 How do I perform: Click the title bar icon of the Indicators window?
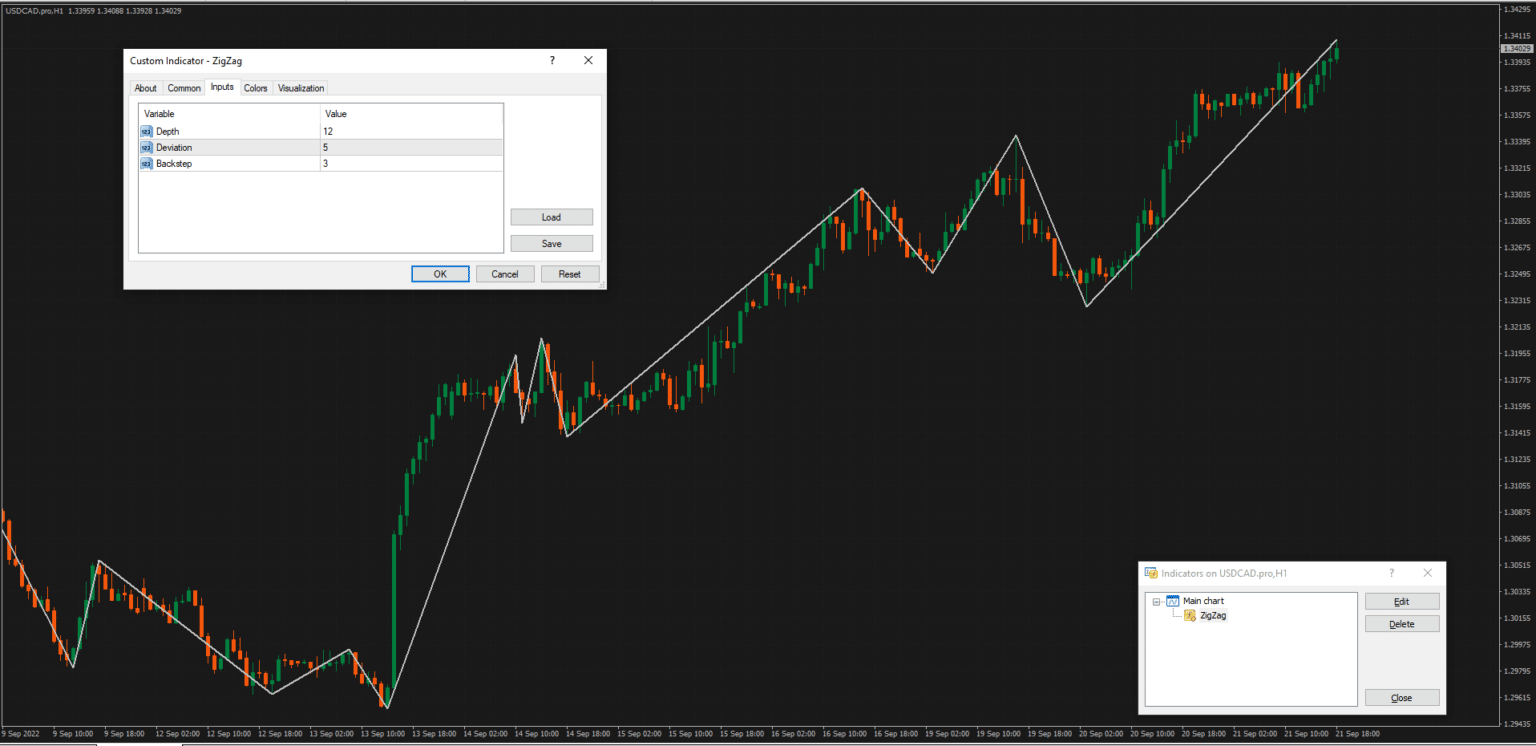tap(1151, 573)
